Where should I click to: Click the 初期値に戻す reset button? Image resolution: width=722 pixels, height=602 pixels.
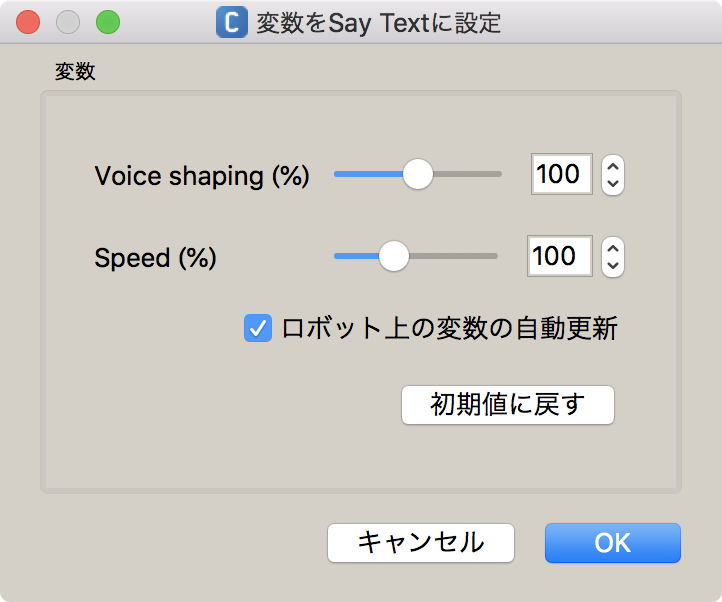click(508, 405)
